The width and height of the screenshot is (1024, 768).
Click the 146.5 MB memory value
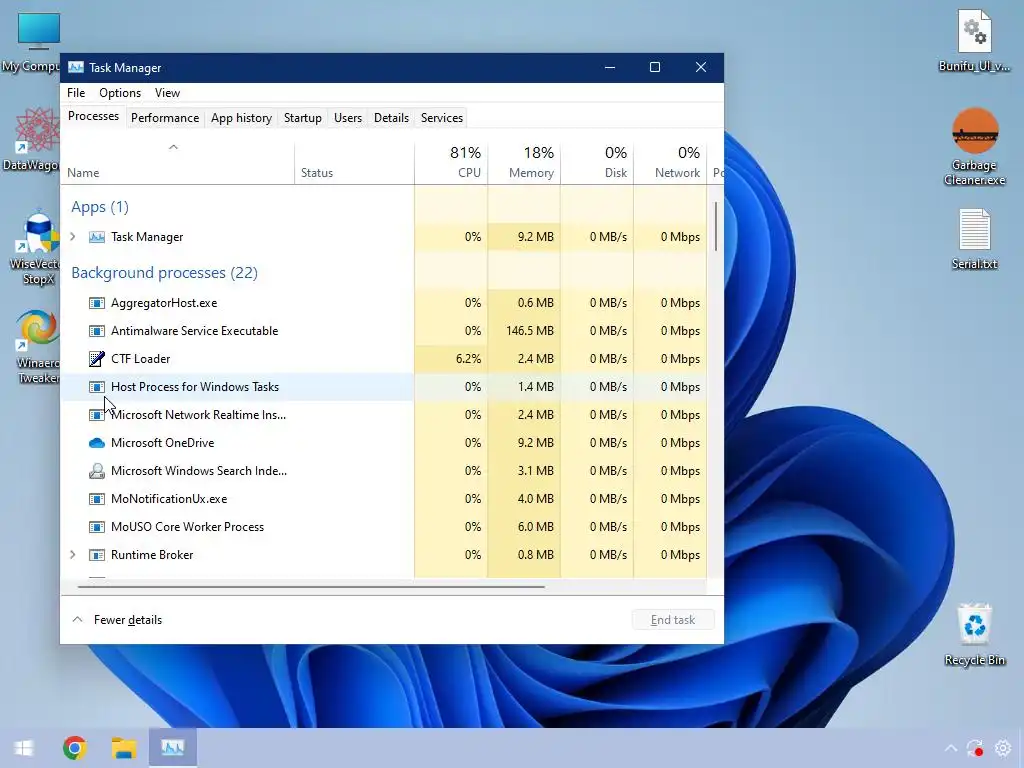[530, 331]
